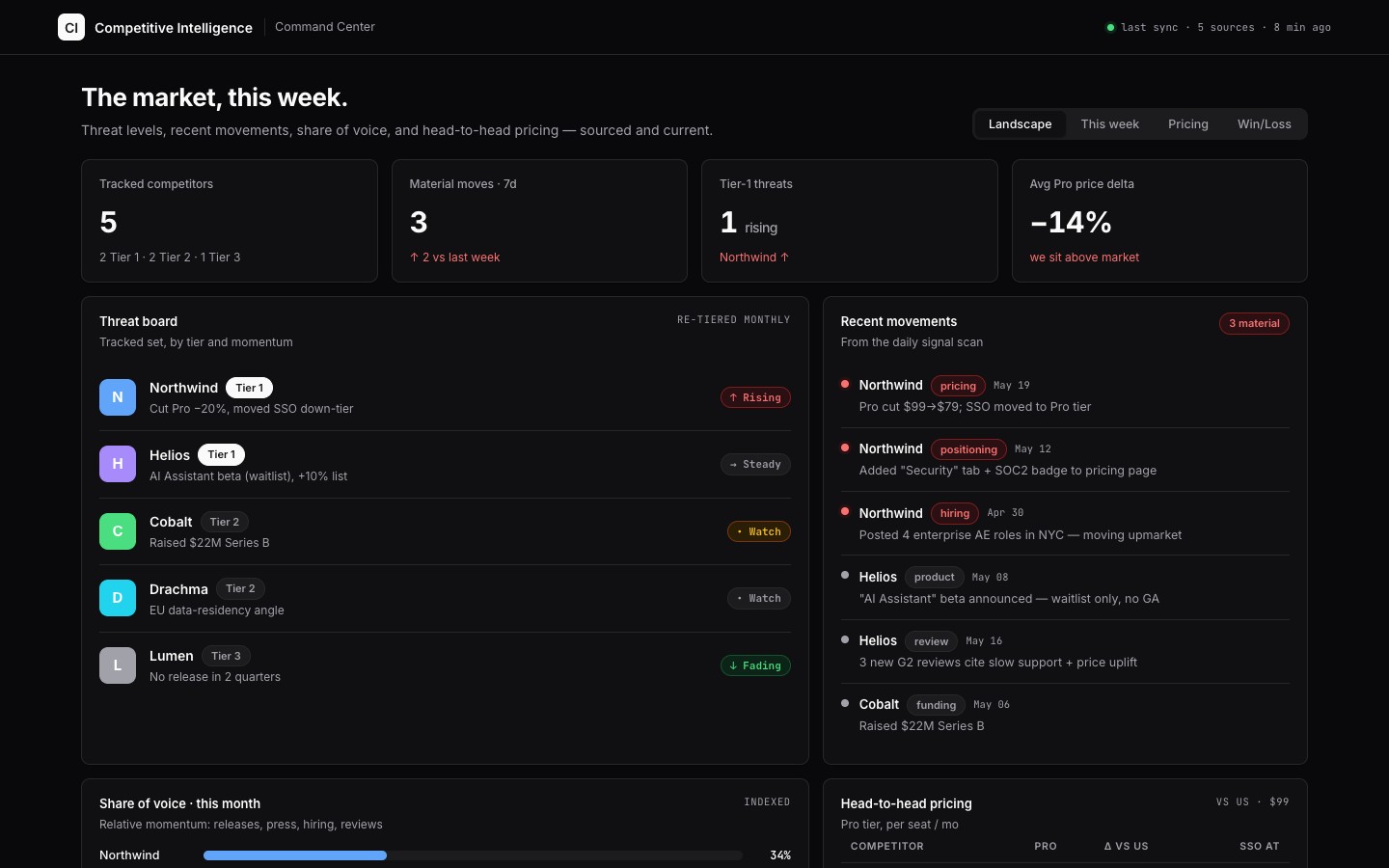
Task: Click "EU data-residency angle" description
Action: [216, 610]
